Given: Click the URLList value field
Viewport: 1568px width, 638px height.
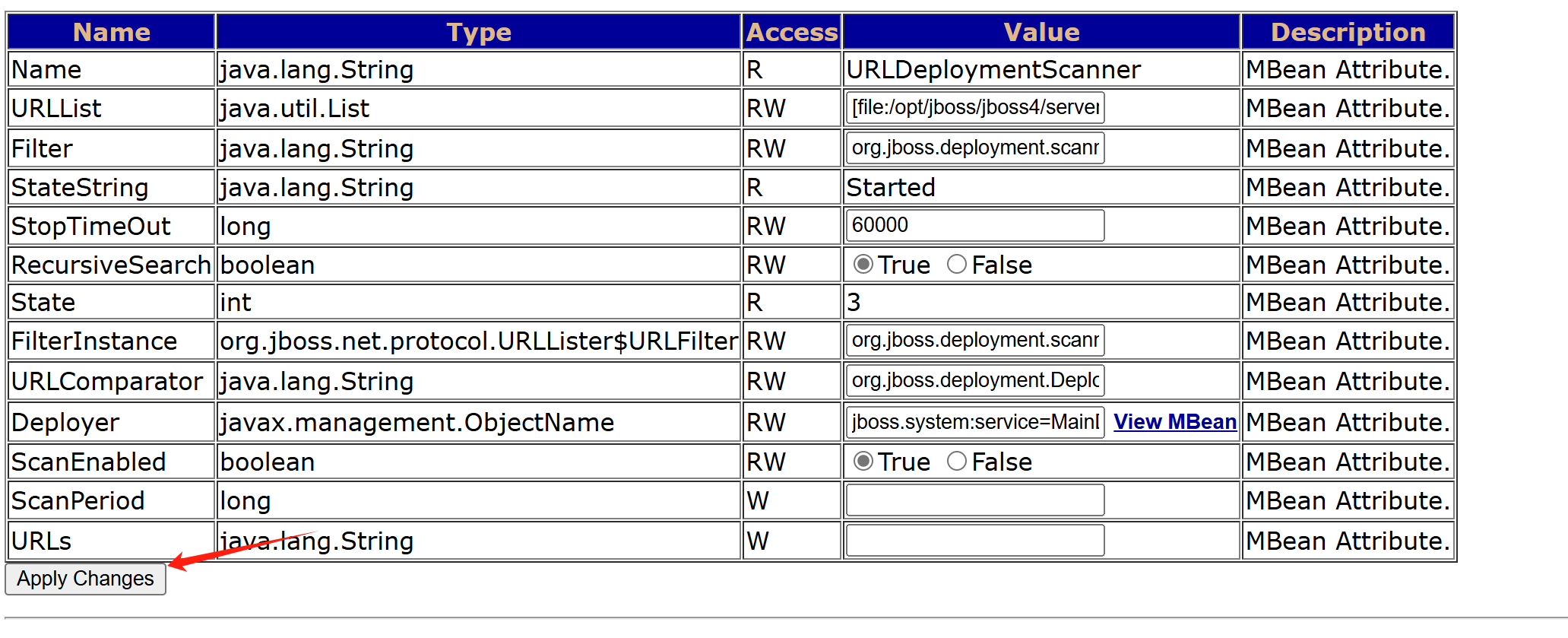Looking at the screenshot, I should (x=975, y=107).
